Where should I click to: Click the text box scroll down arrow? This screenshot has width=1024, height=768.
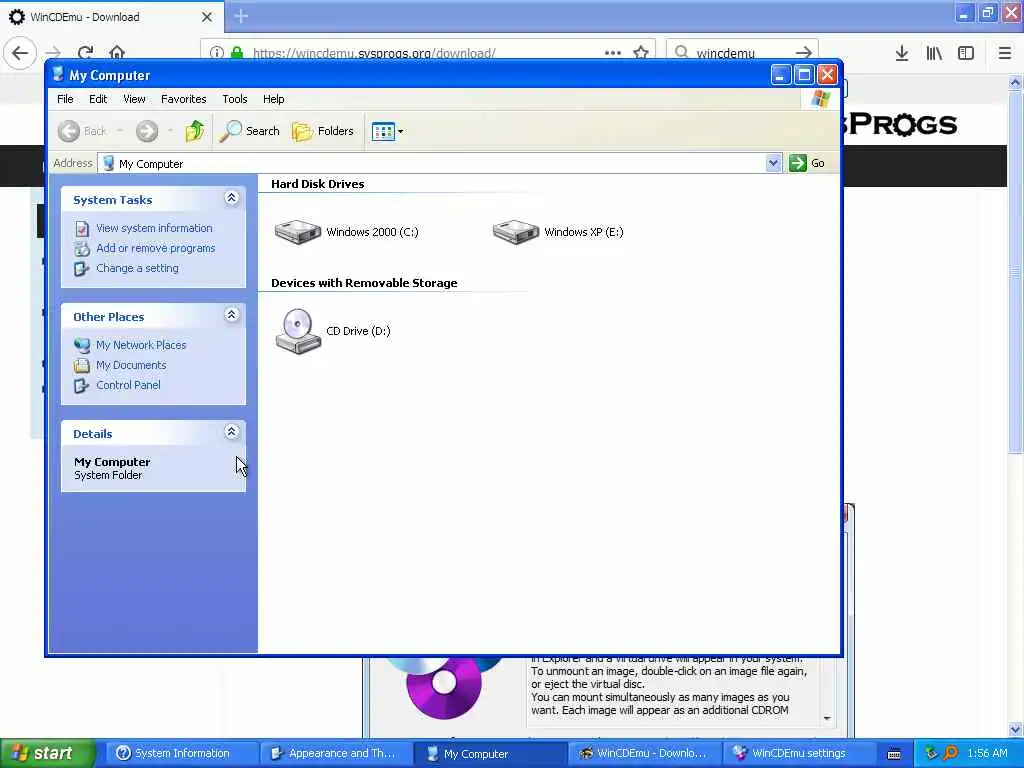[827, 718]
